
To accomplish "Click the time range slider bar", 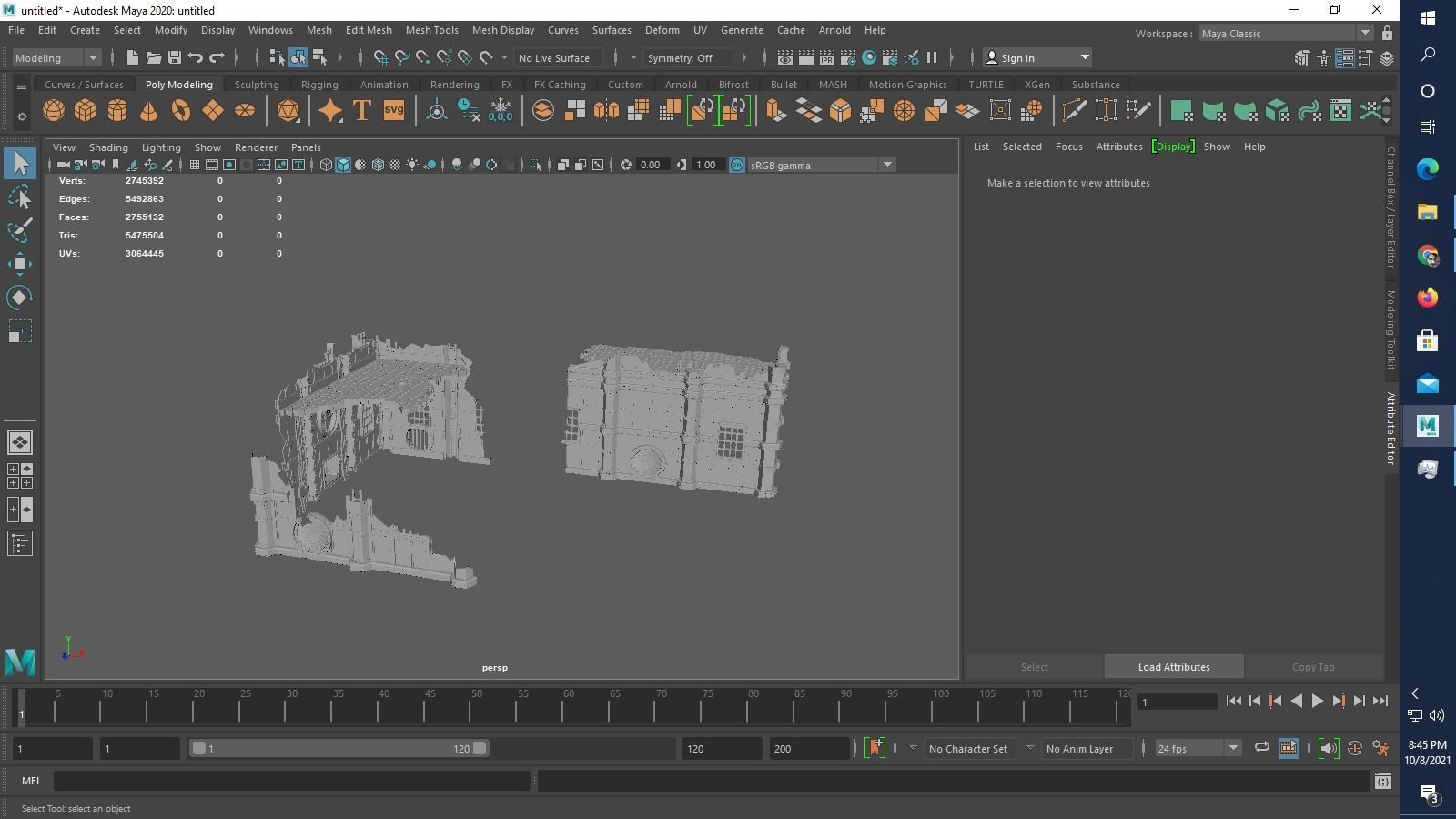I will point(339,748).
